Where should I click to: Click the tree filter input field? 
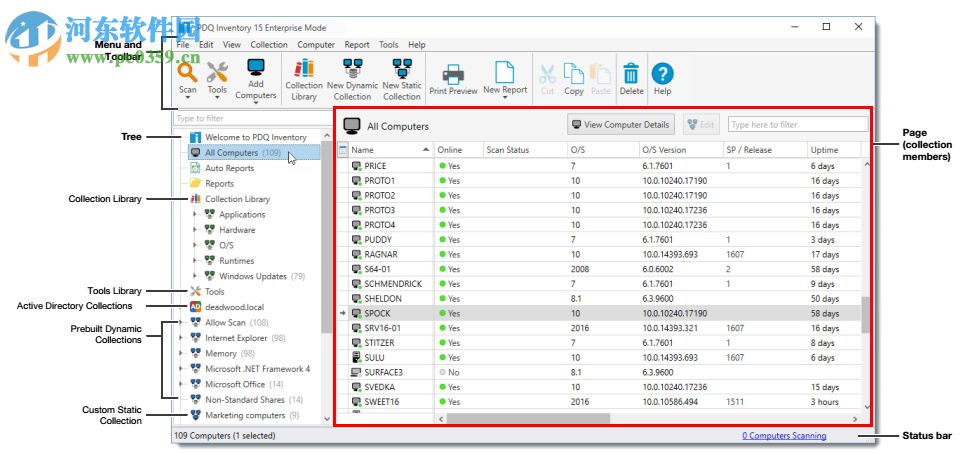point(252,118)
